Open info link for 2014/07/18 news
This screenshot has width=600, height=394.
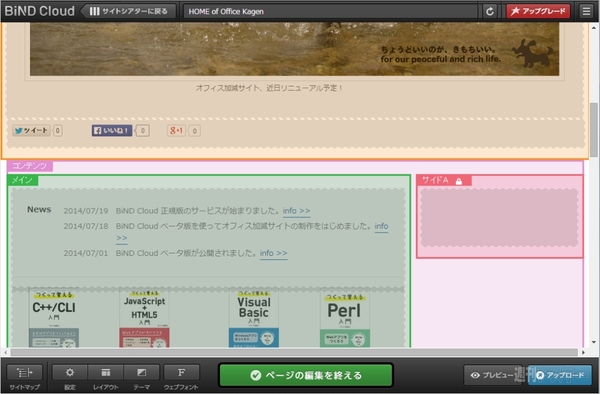pyautogui.click(x=382, y=226)
